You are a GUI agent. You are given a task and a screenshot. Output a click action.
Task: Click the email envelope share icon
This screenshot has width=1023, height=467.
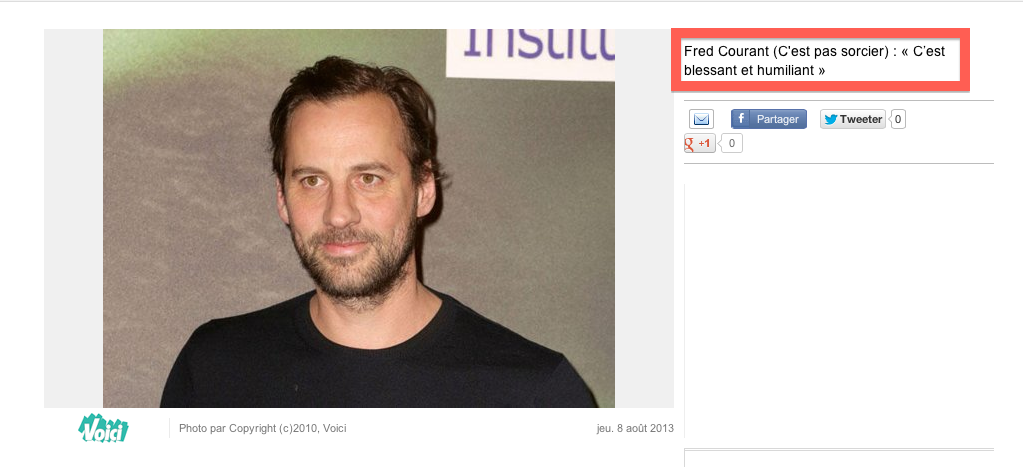point(701,119)
